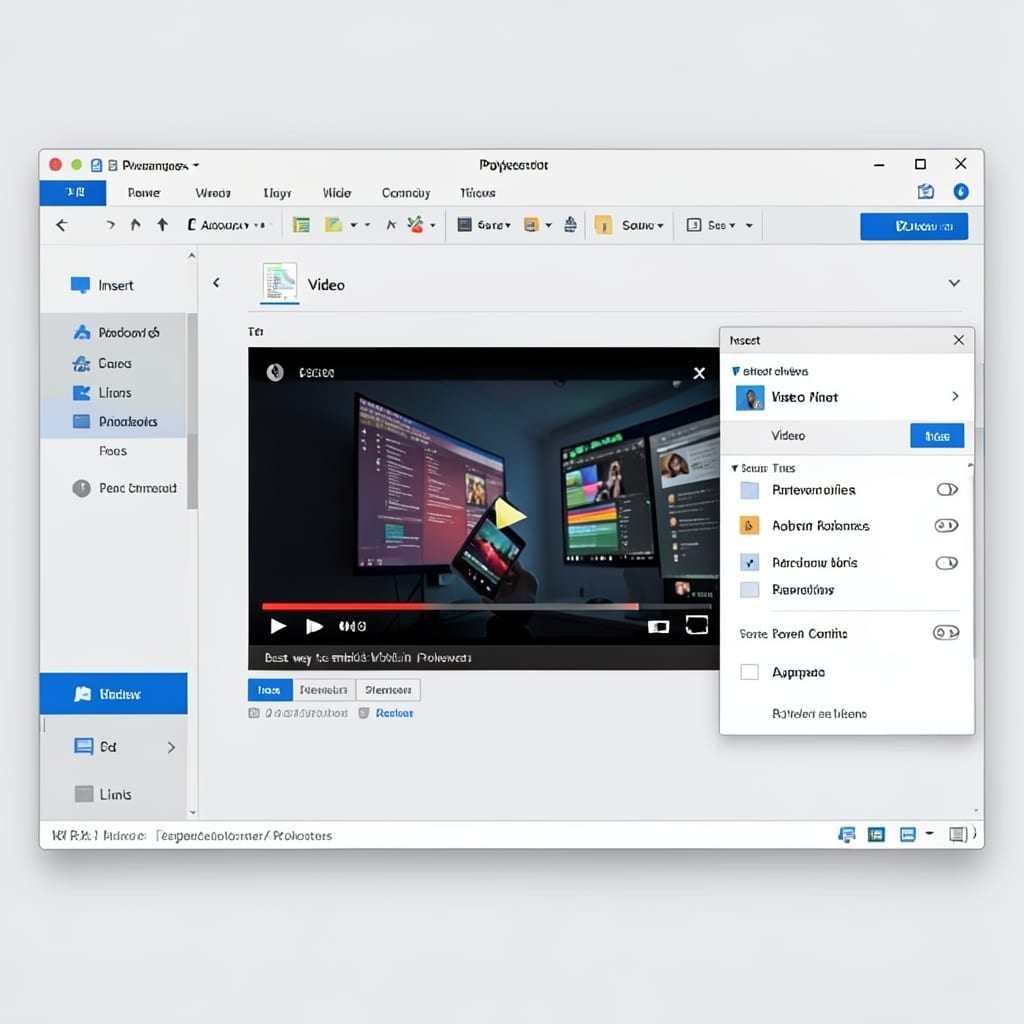Click the first blue status bar icon
The width and height of the screenshot is (1024, 1024).
tap(847, 835)
